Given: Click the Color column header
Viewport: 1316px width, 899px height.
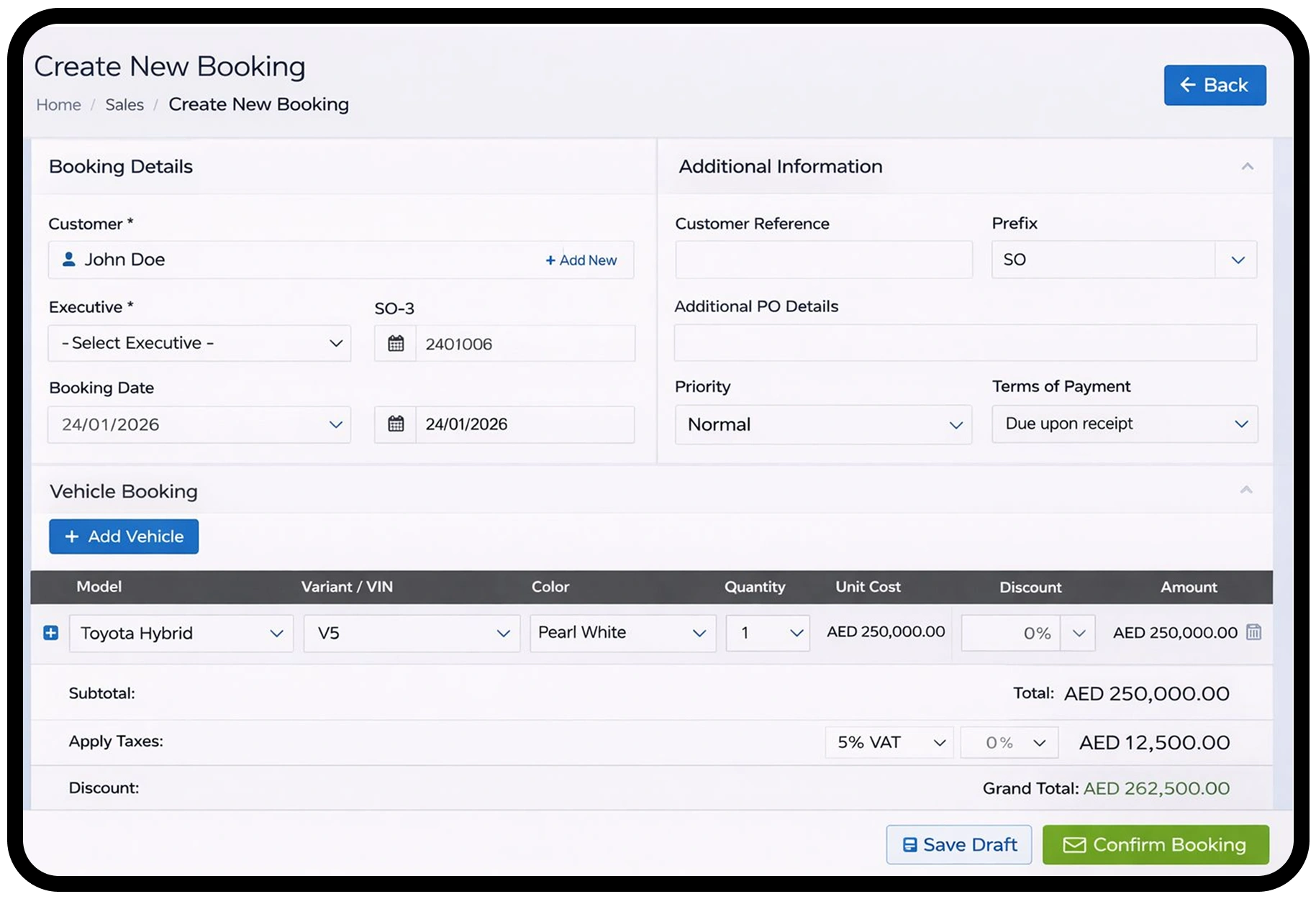Looking at the screenshot, I should tap(550, 587).
